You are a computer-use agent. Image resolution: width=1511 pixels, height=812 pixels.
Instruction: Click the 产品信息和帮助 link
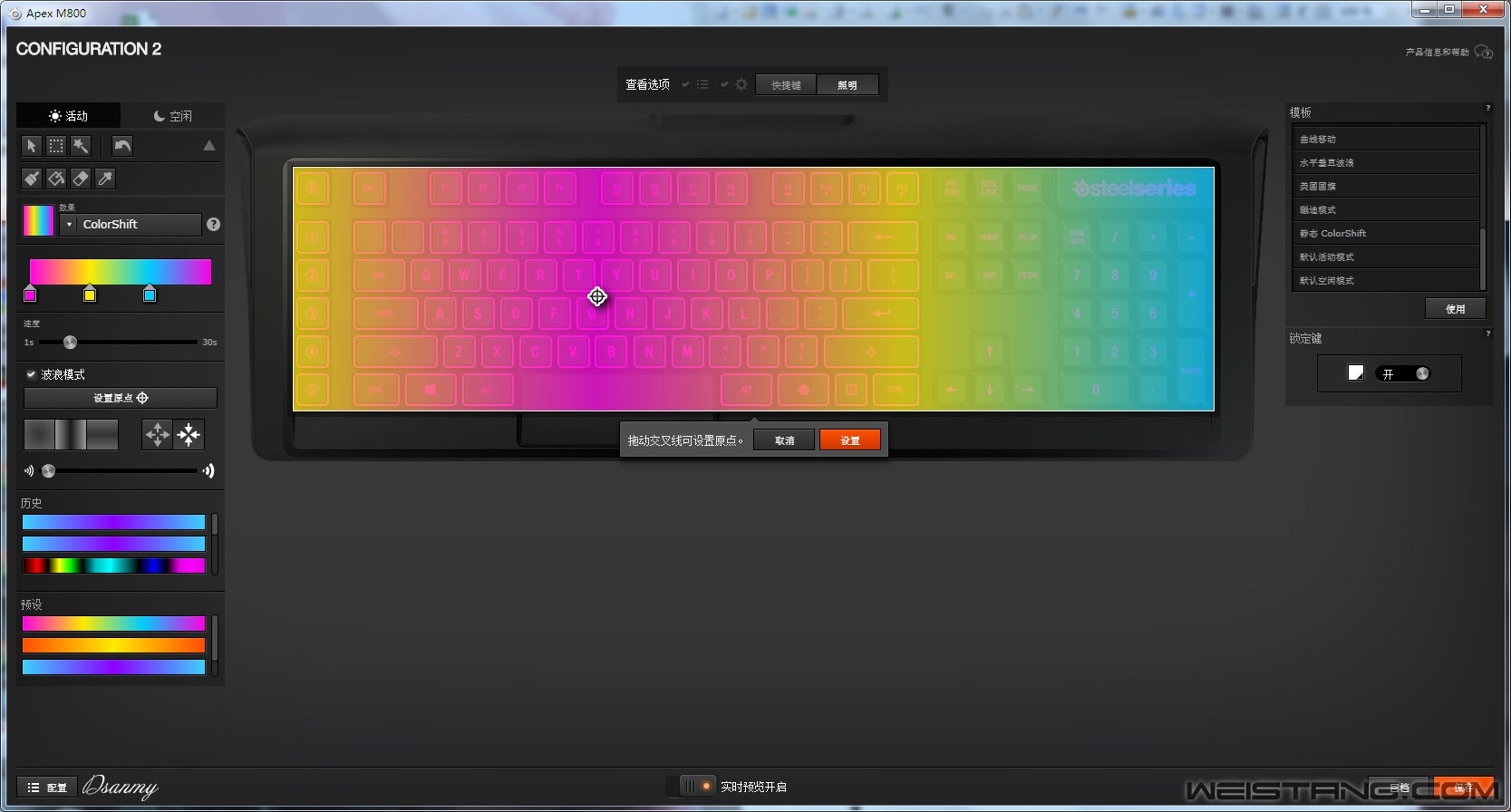1437,53
